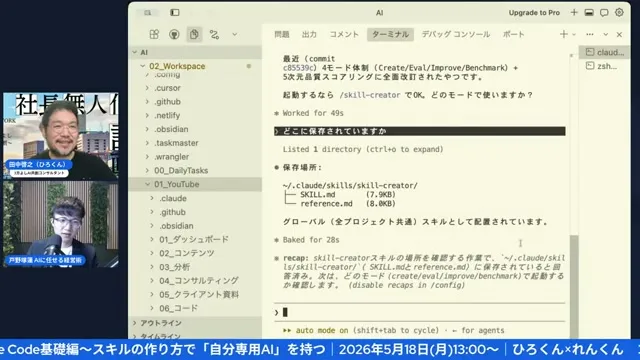
Task: Click SKILL.md in the terminal file tree
Action: 318,195
